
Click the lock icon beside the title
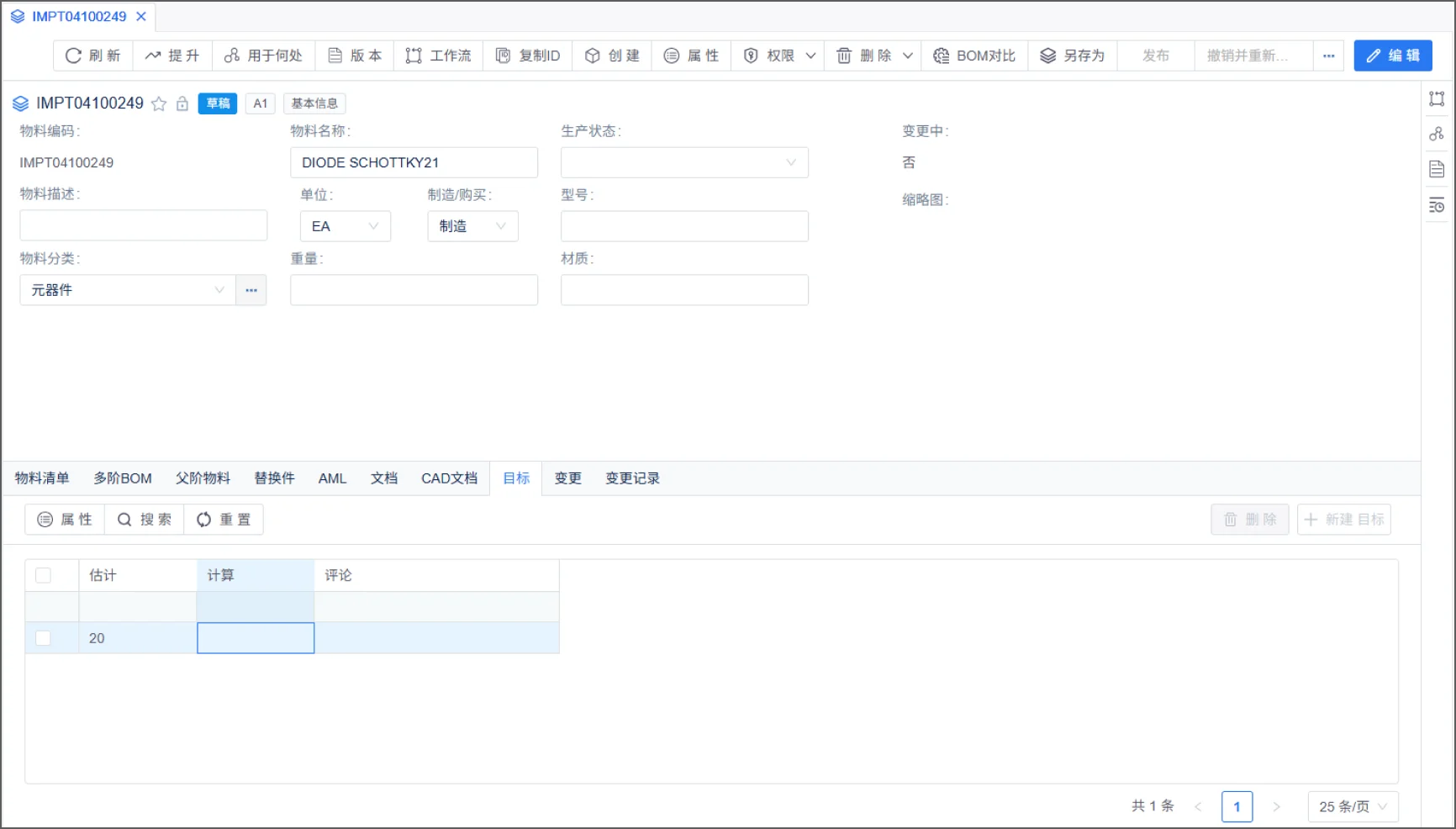click(x=182, y=103)
